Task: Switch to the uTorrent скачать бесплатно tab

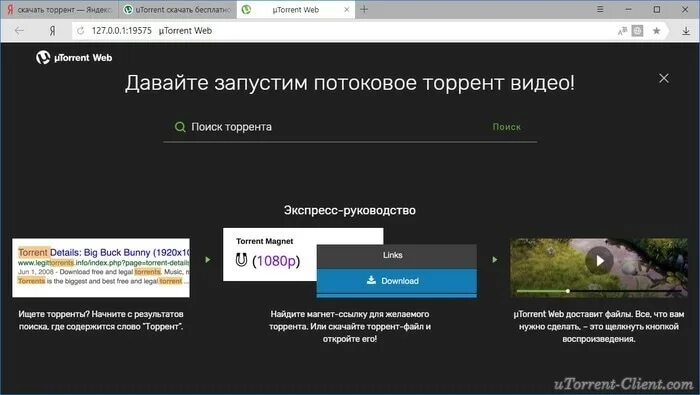Action: [178, 9]
